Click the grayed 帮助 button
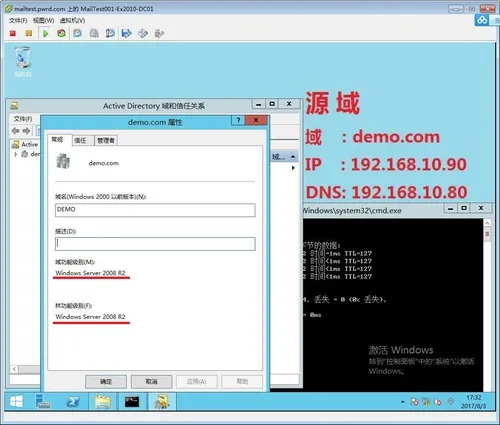The width and height of the screenshot is (500, 425). 242,382
